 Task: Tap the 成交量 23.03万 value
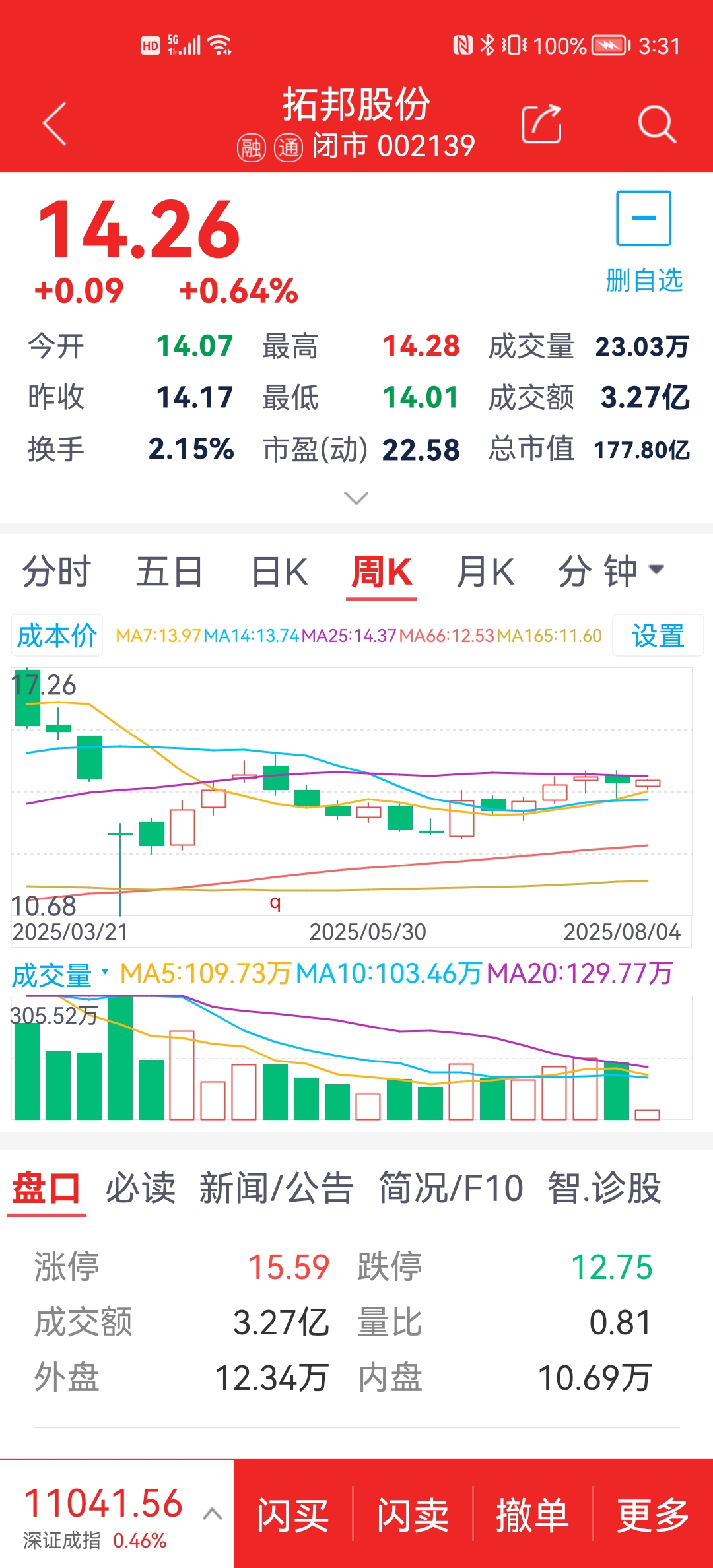(642, 346)
